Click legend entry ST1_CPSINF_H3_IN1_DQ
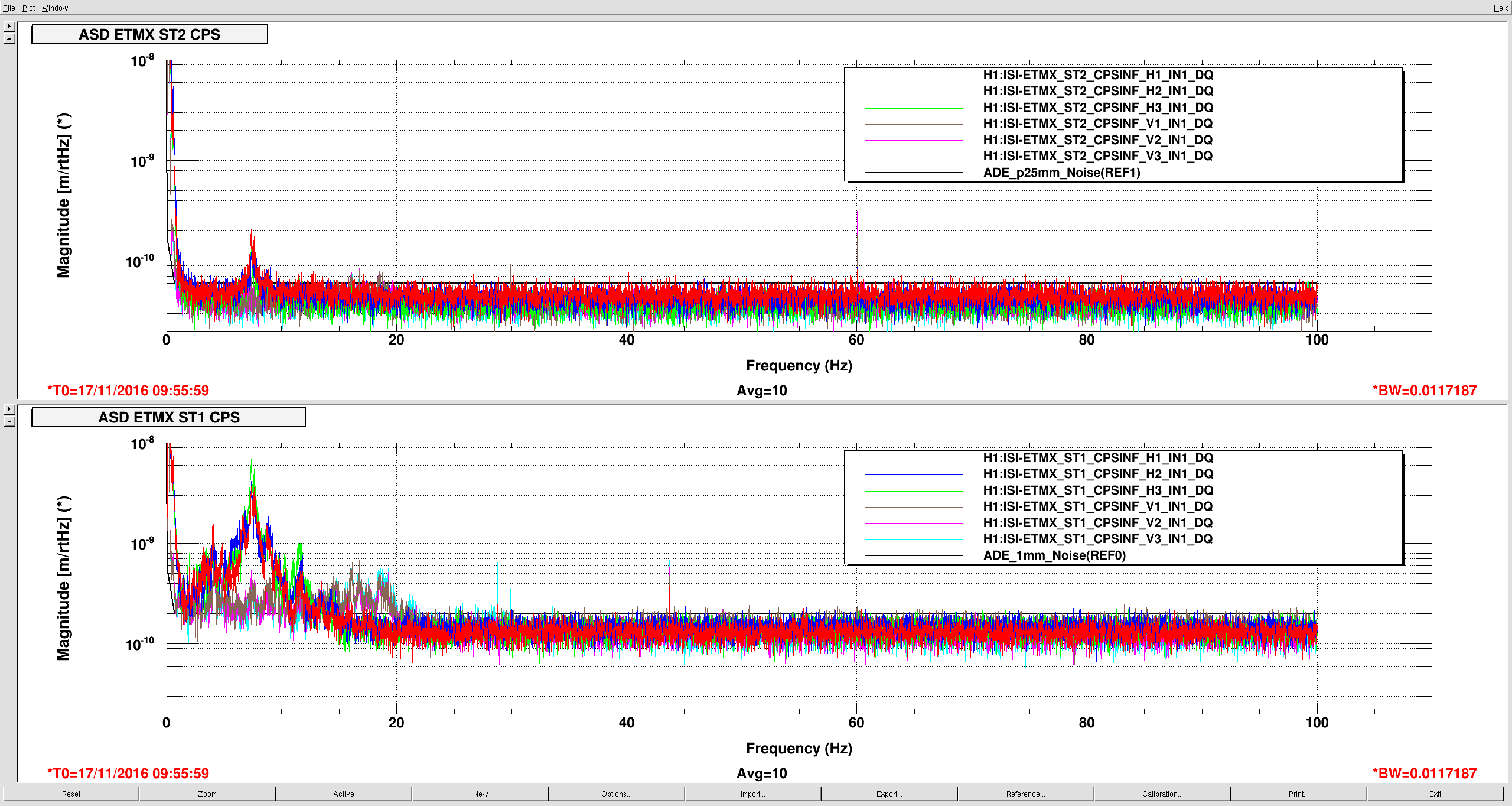Viewport: 1512px width, 806px height. point(1098,490)
